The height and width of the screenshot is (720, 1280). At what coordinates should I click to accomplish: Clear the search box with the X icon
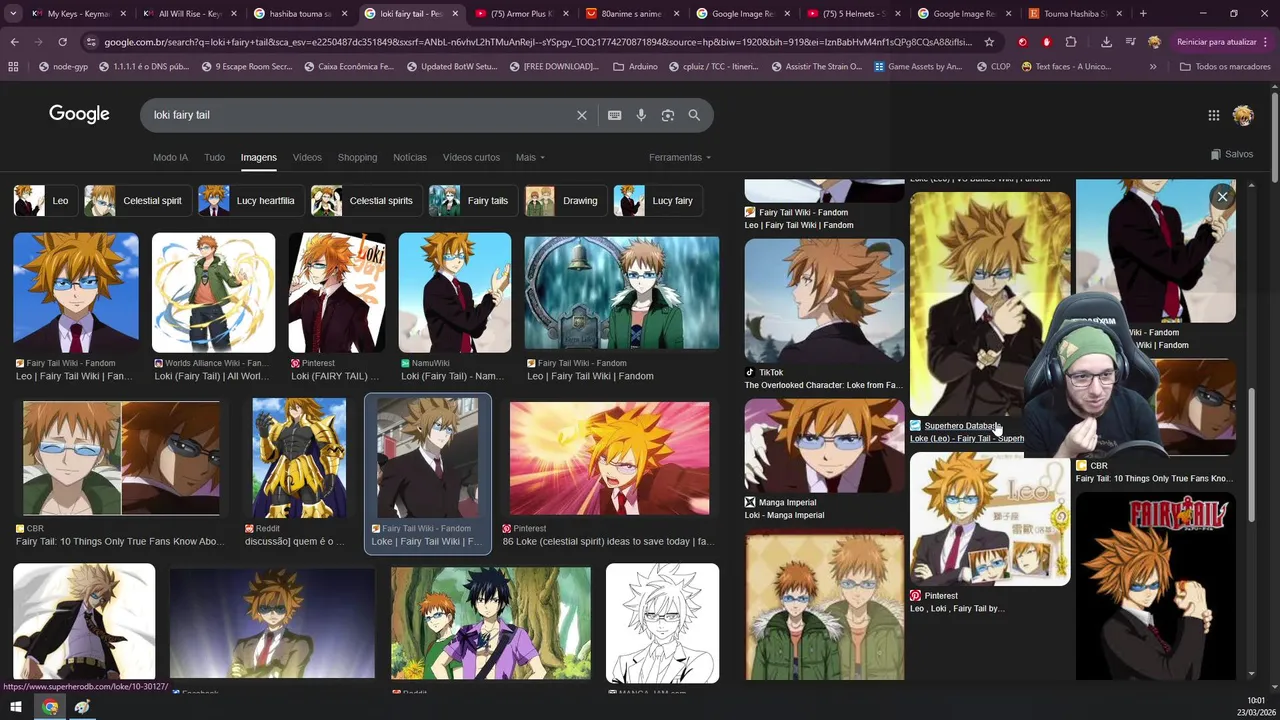tap(581, 115)
